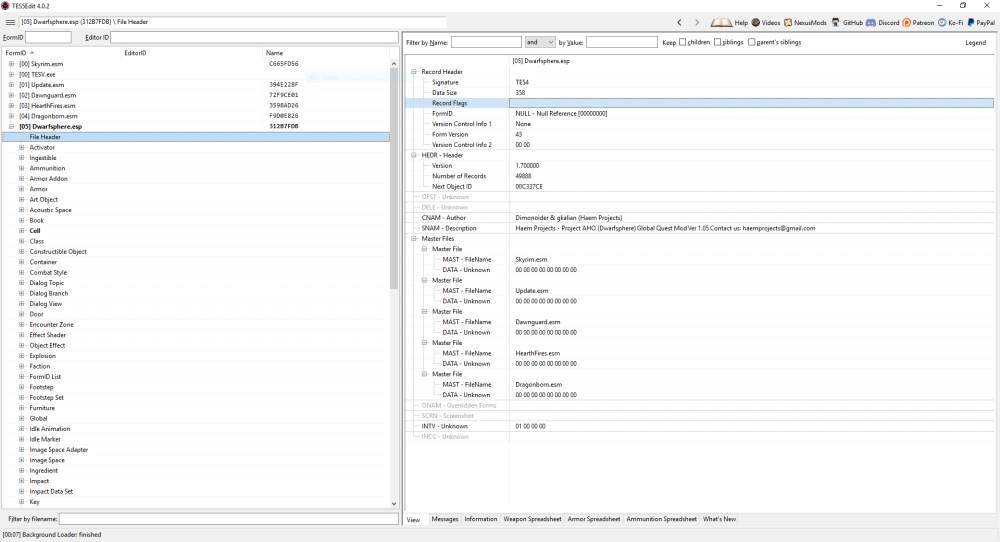The height and width of the screenshot is (542, 1000).
Task: Click the Background Loader finished status text
Action: point(52,535)
